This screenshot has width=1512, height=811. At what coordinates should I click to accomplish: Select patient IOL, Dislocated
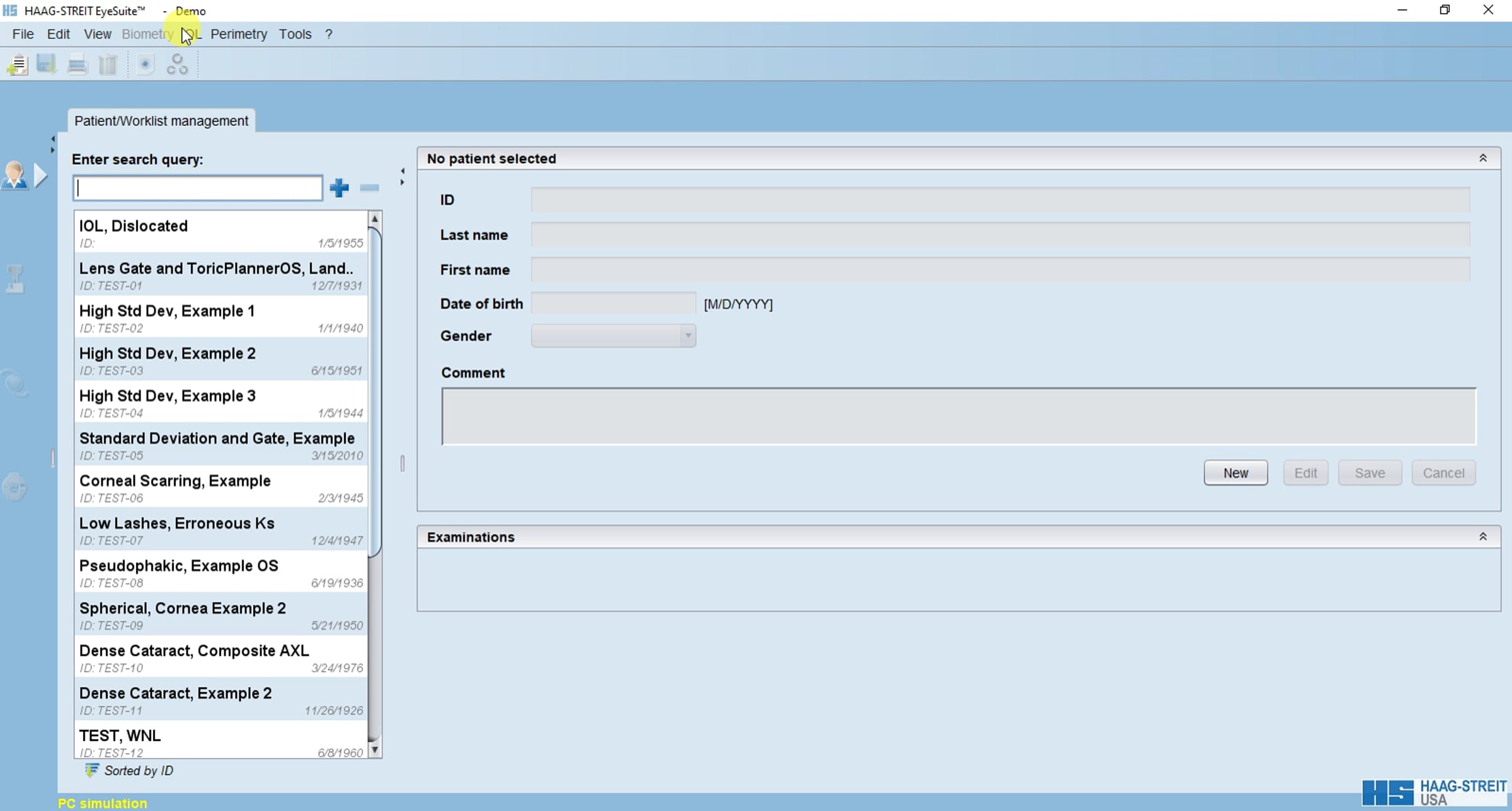click(x=220, y=233)
